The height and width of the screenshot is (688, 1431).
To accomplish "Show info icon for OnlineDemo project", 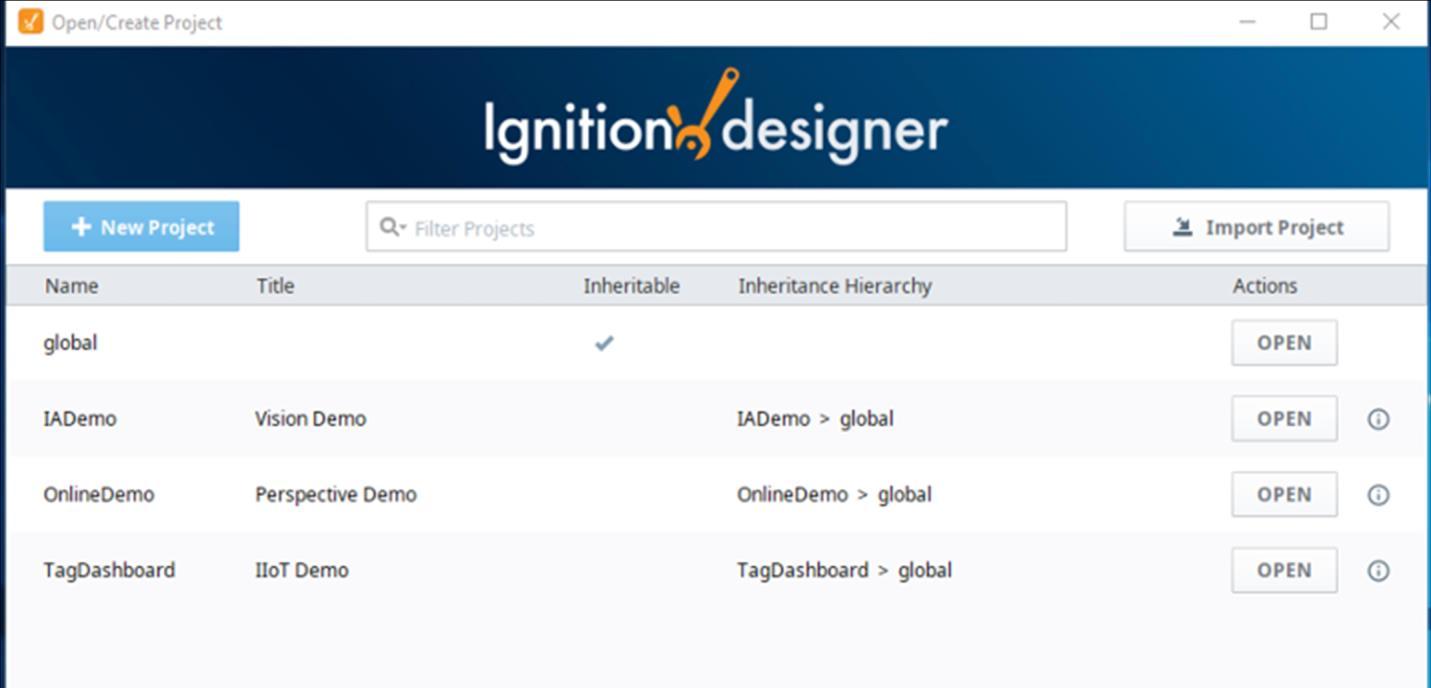I will coord(1378,495).
